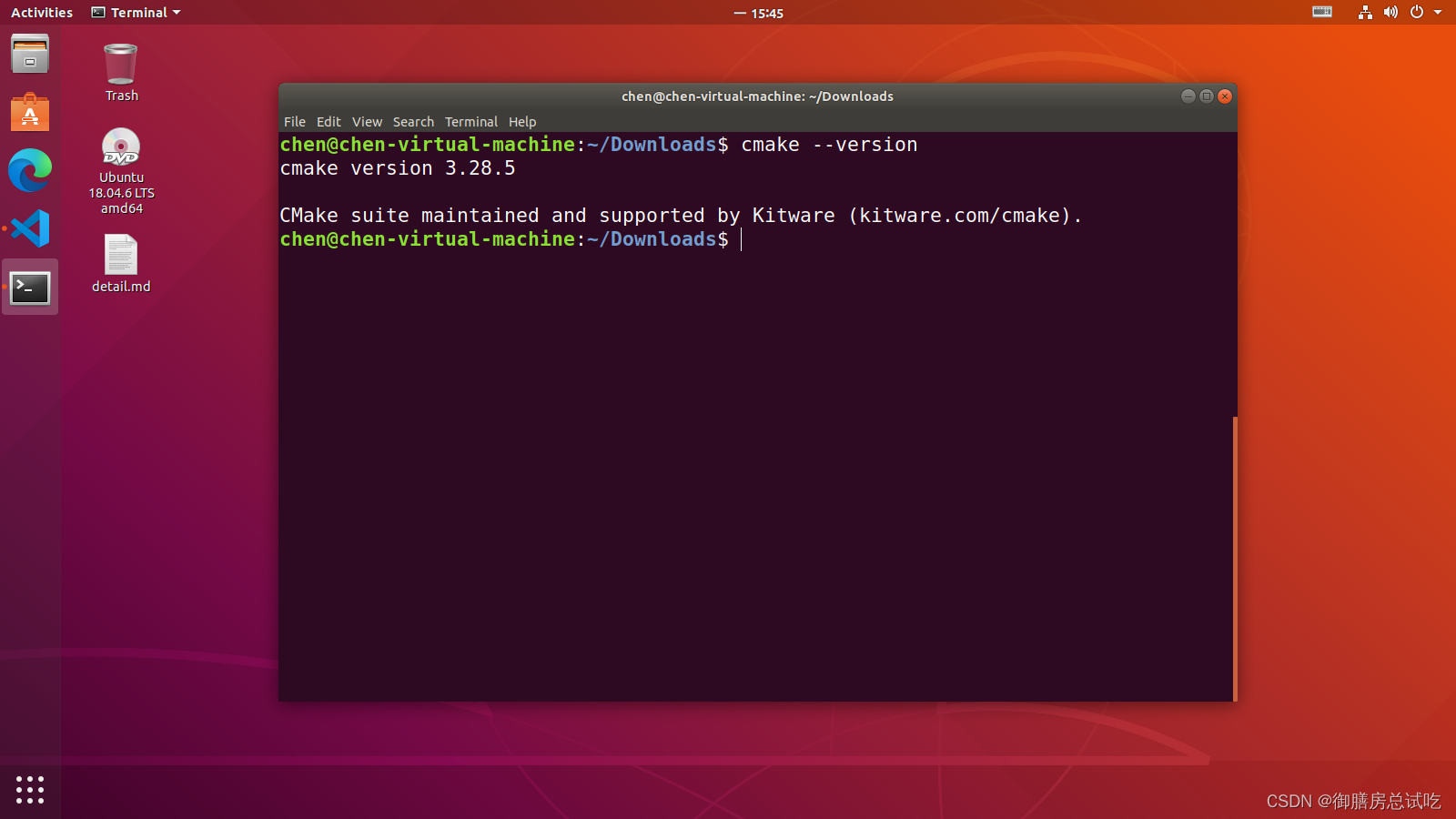Open Microsoft Edge from the dock

pos(30,170)
